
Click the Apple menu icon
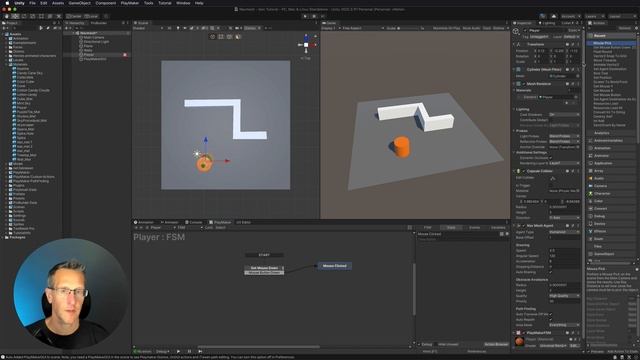click(7, 3)
